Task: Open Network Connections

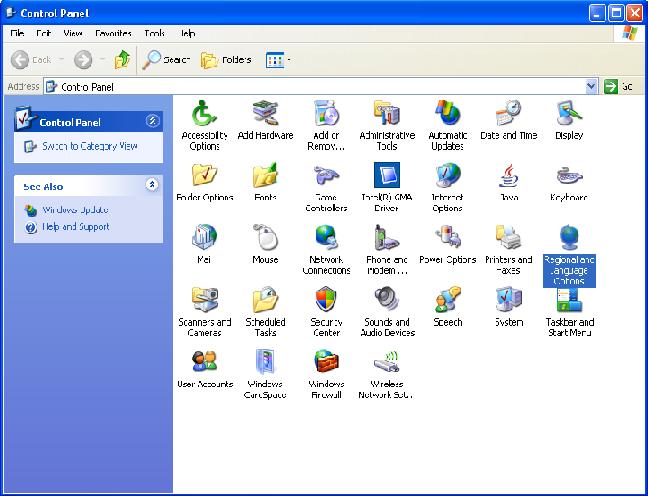Action: pyautogui.click(x=326, y=249)
